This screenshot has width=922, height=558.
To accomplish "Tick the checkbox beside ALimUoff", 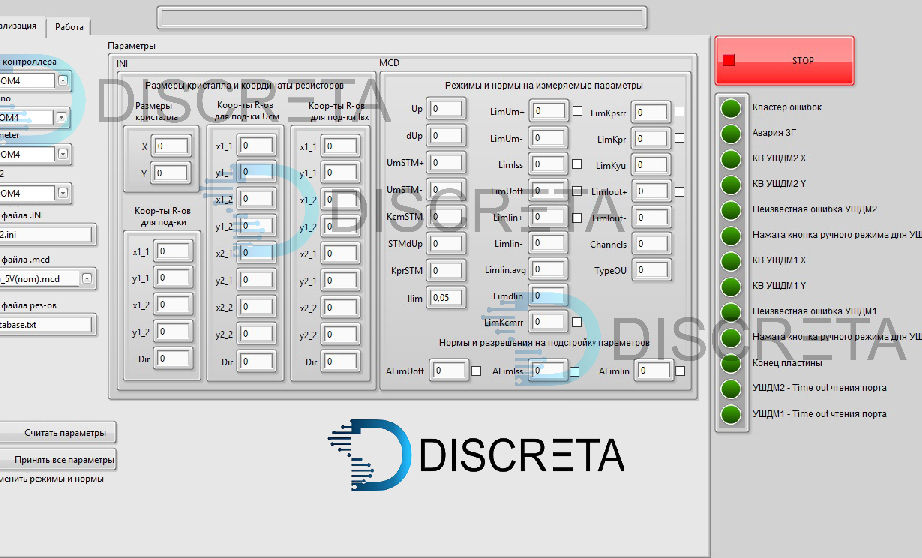I will [477, 371].
